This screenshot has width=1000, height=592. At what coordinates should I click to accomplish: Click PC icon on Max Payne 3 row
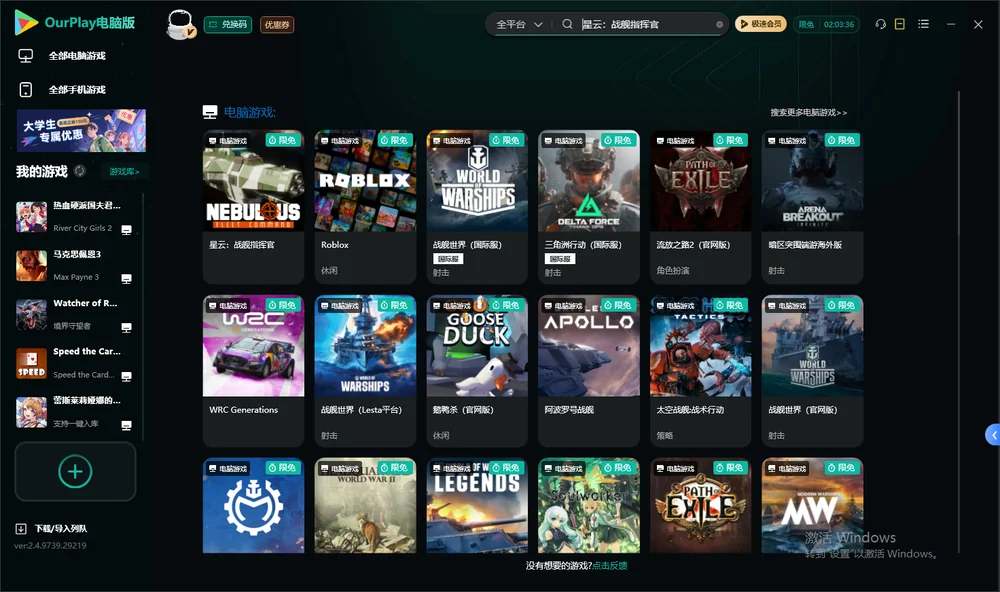126,279
